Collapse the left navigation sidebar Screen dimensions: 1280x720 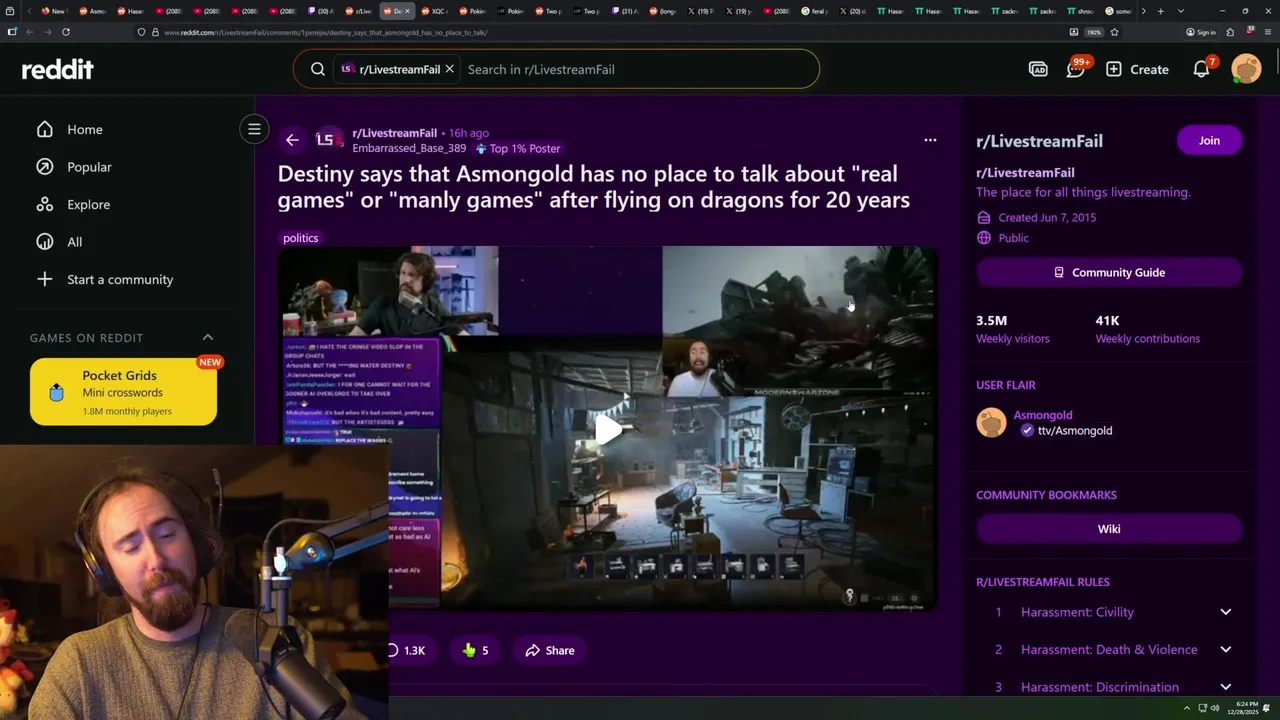coord(254,129)
